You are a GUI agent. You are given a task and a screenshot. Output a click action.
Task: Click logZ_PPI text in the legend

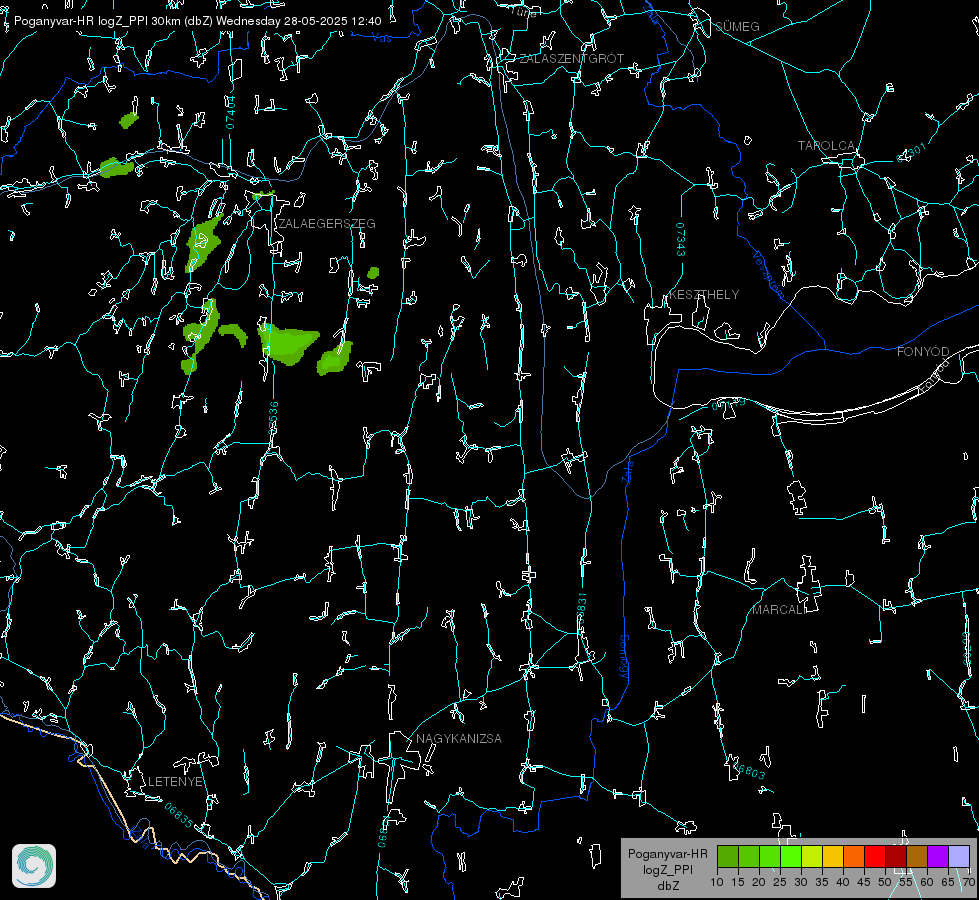(x=667, y=869)
